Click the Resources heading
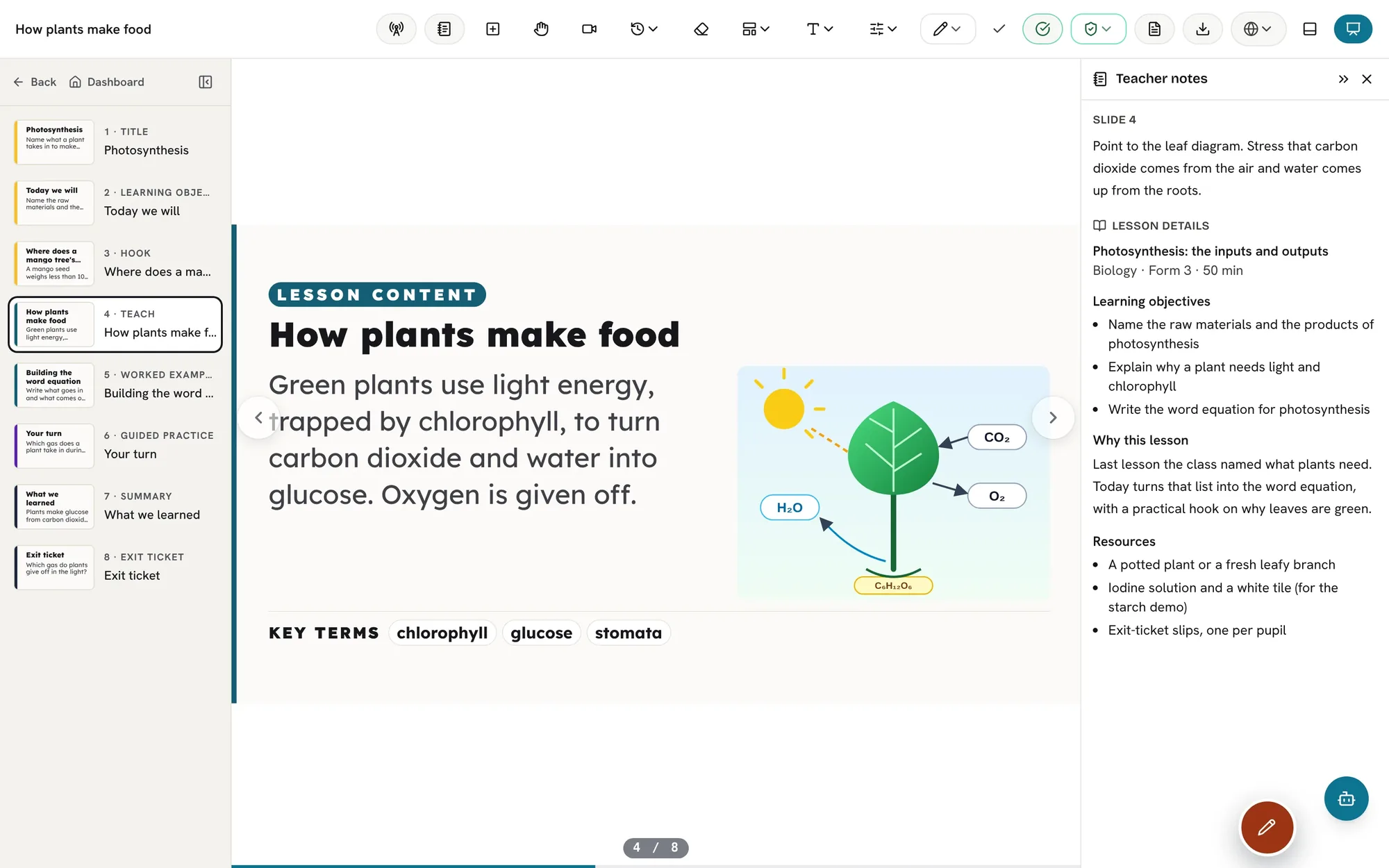 tap(1124, 542)
